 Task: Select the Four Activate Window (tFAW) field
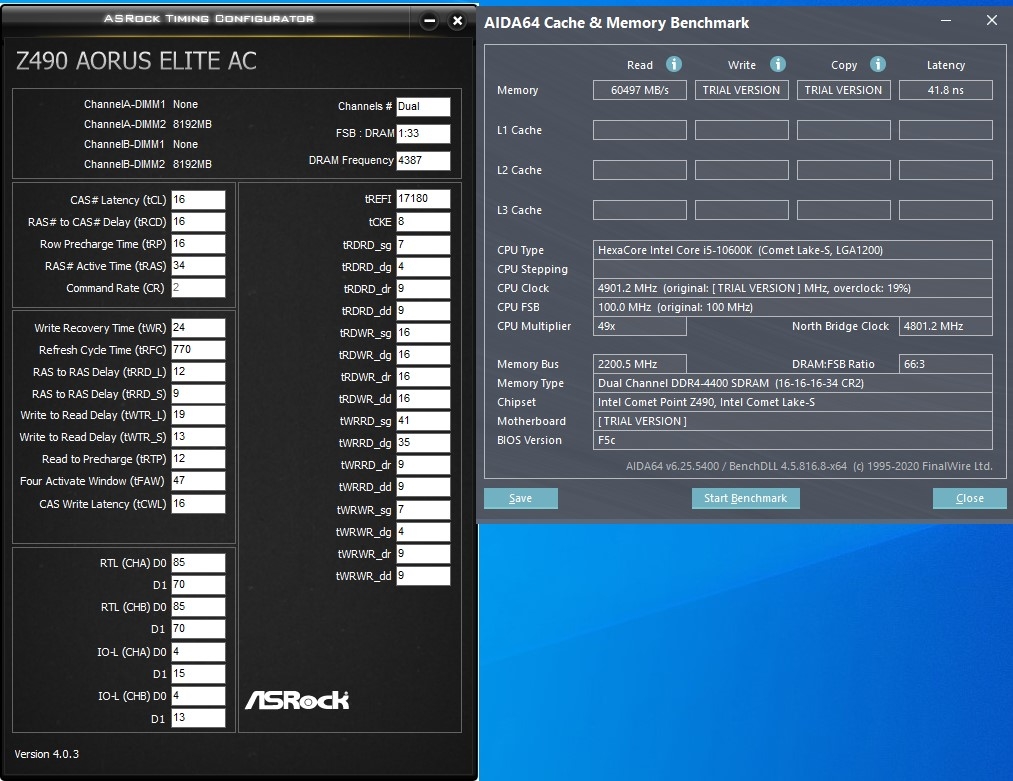198,481
